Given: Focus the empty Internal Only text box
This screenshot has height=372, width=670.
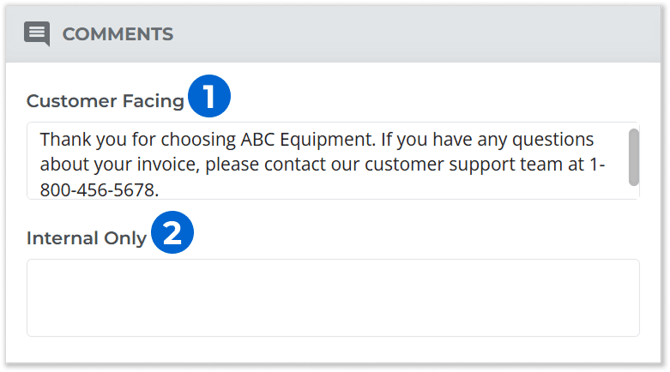Looking at the screenshot, I should click(x=333, y=298).
